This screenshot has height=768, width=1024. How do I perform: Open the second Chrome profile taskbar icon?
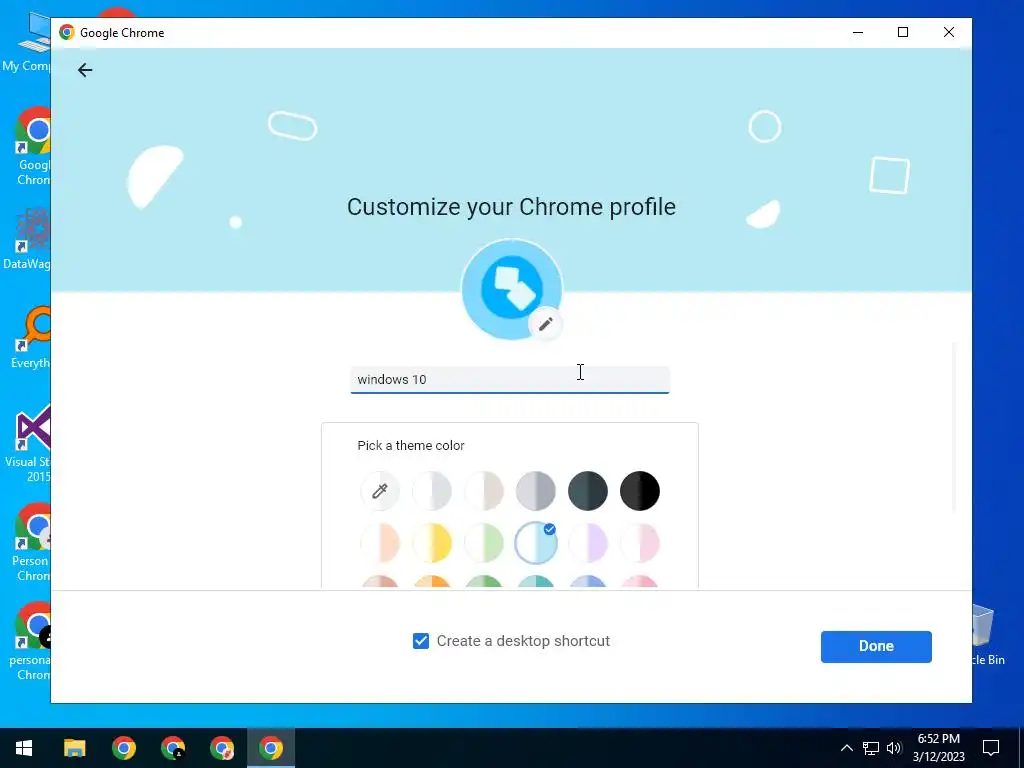[x=172, y=748]
